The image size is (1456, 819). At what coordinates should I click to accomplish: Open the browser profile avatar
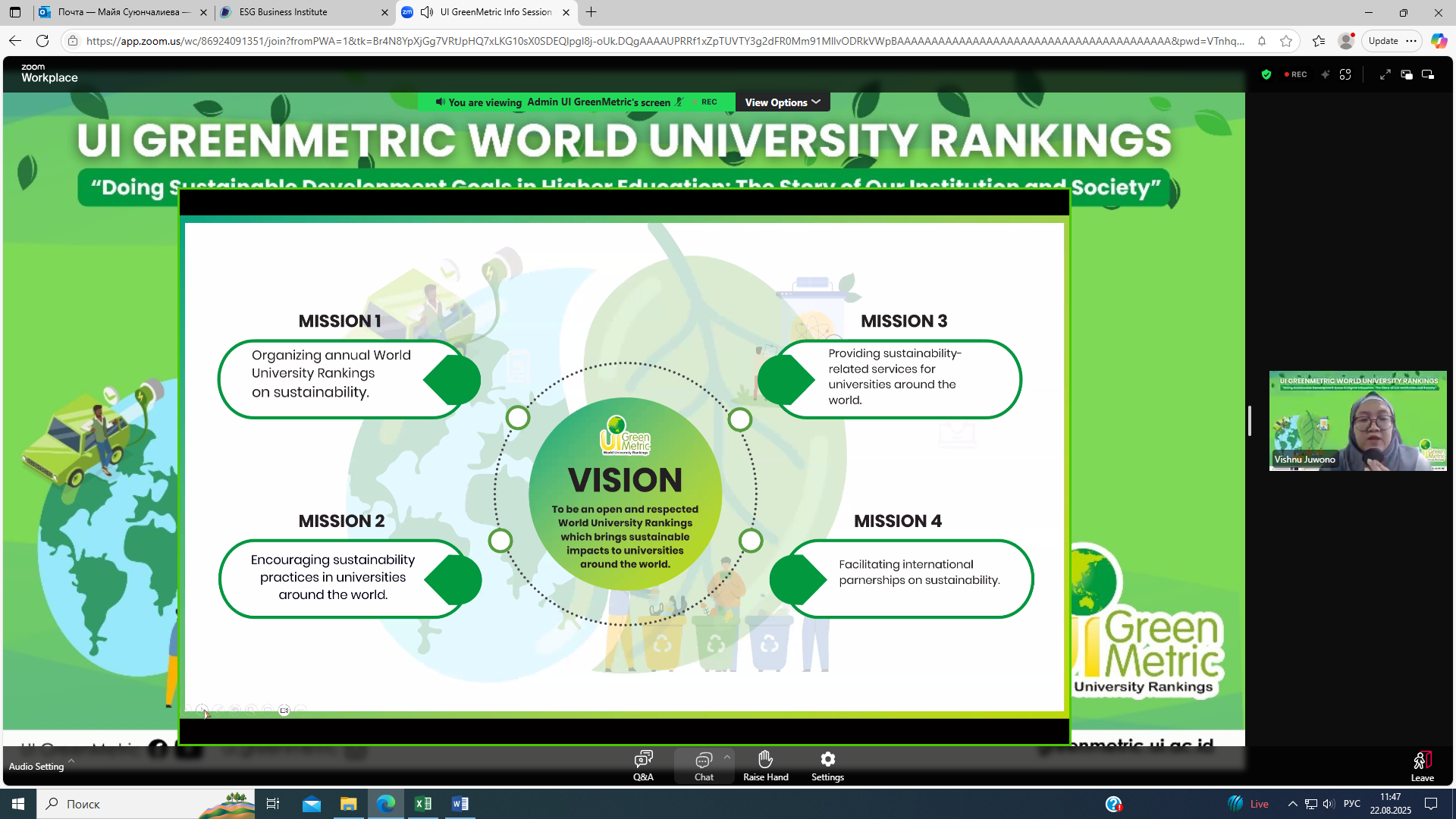point(1346,41)
